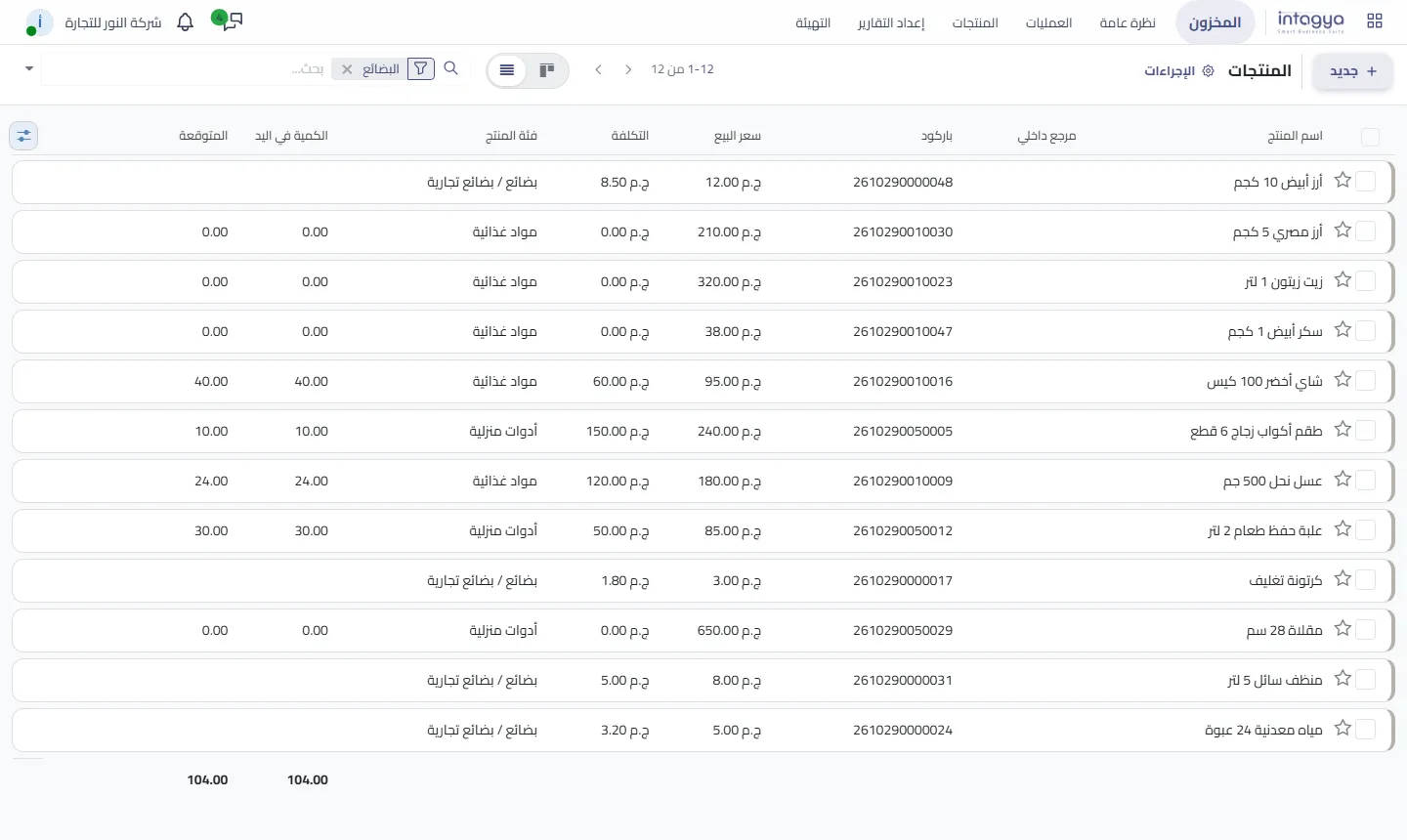Click the user avatar icon

(x=39, y=21)
